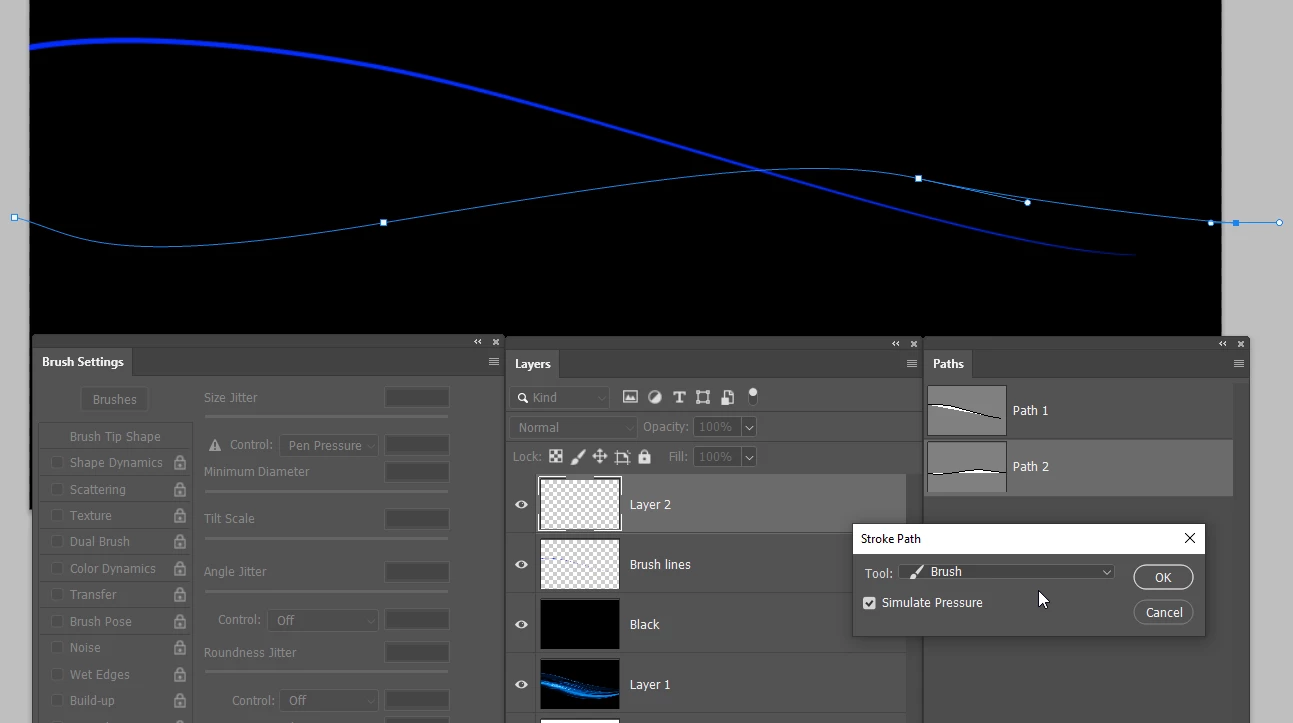
Task: Select the Paths panel tab
Action: (x=948, y=364)
